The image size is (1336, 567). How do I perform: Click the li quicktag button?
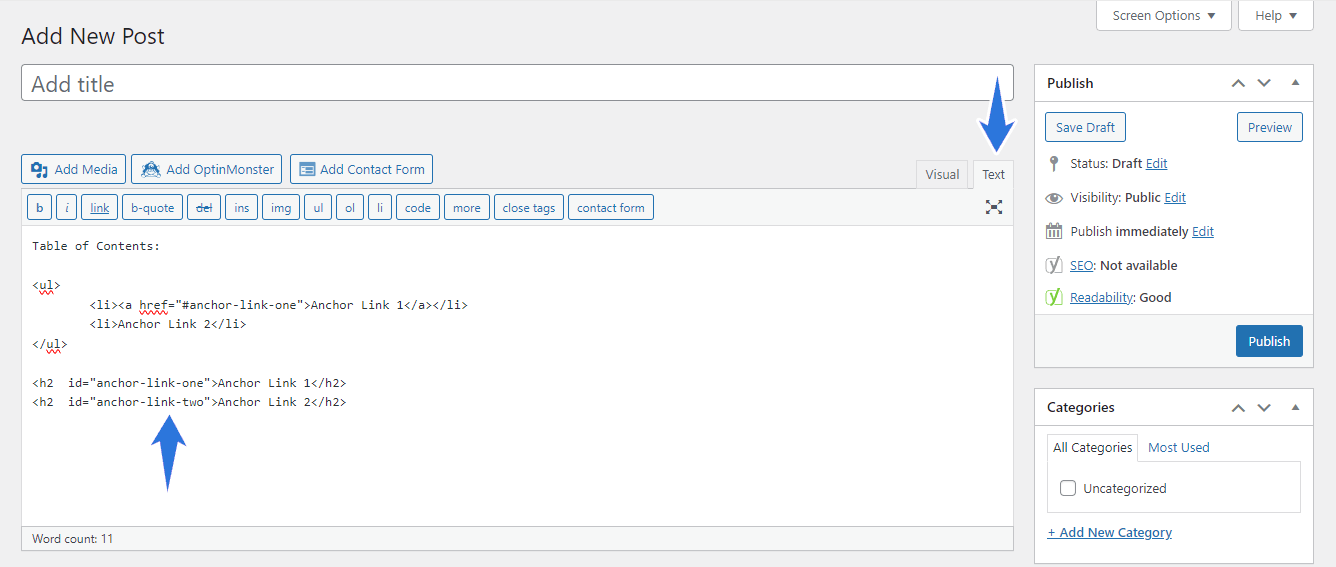point(380,208)
